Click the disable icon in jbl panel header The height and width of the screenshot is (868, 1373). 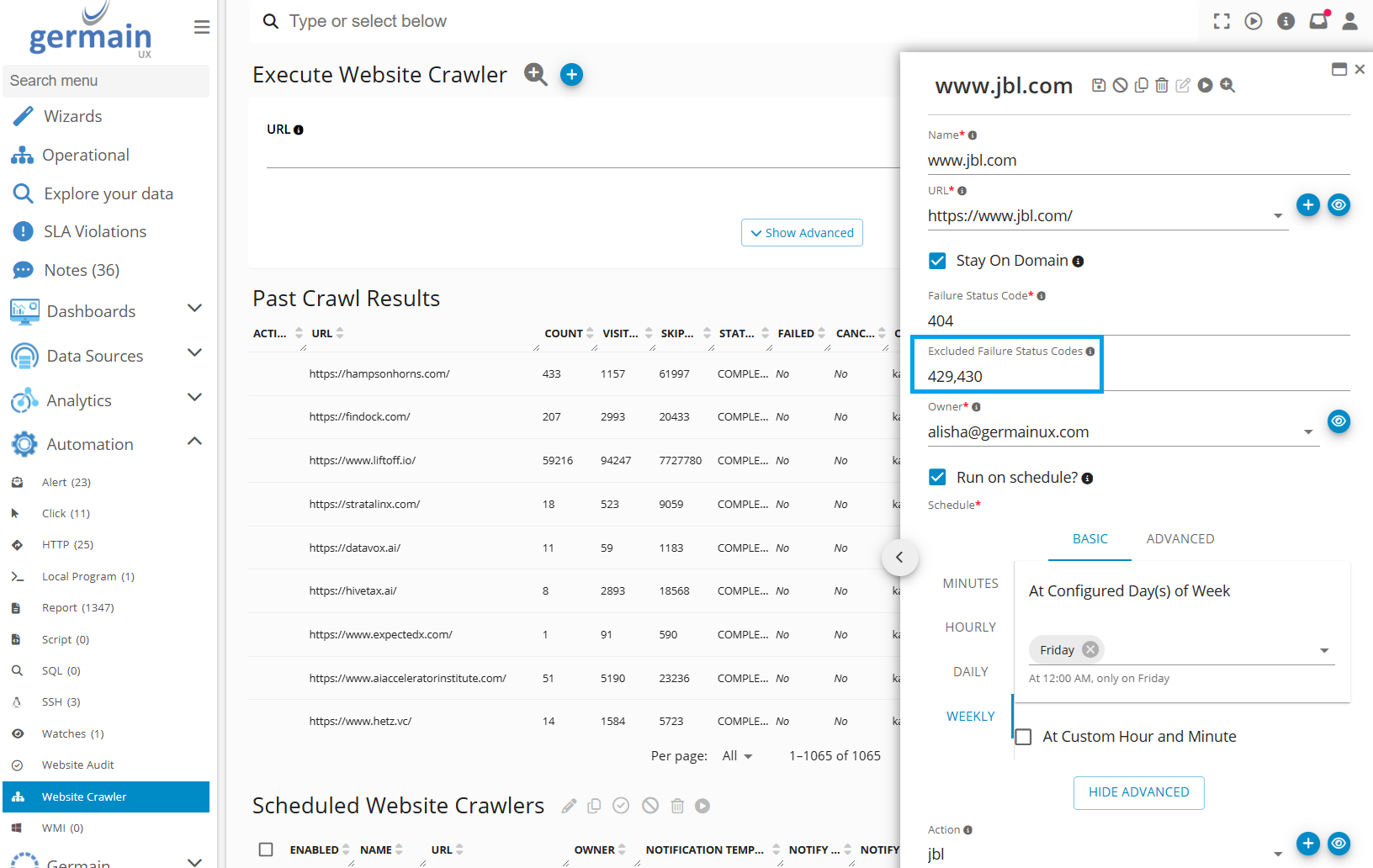(1120, 85)
